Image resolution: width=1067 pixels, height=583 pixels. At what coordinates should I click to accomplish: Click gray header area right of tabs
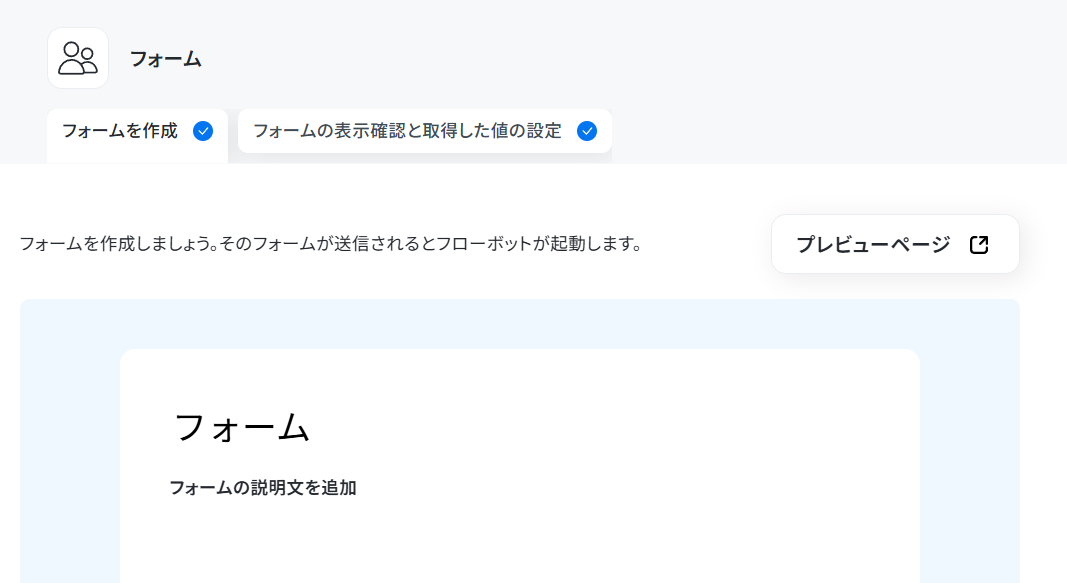coord(837,131)
